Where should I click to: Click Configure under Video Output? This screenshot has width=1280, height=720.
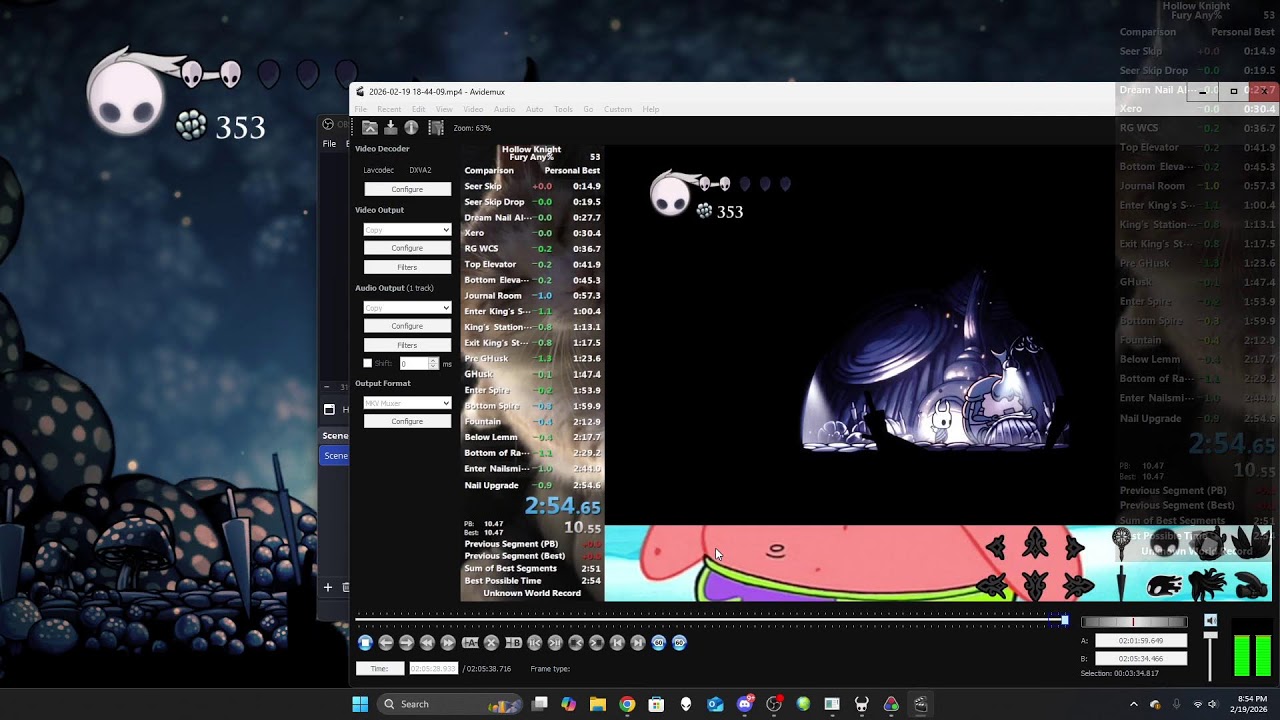click(x=407, y=248)
